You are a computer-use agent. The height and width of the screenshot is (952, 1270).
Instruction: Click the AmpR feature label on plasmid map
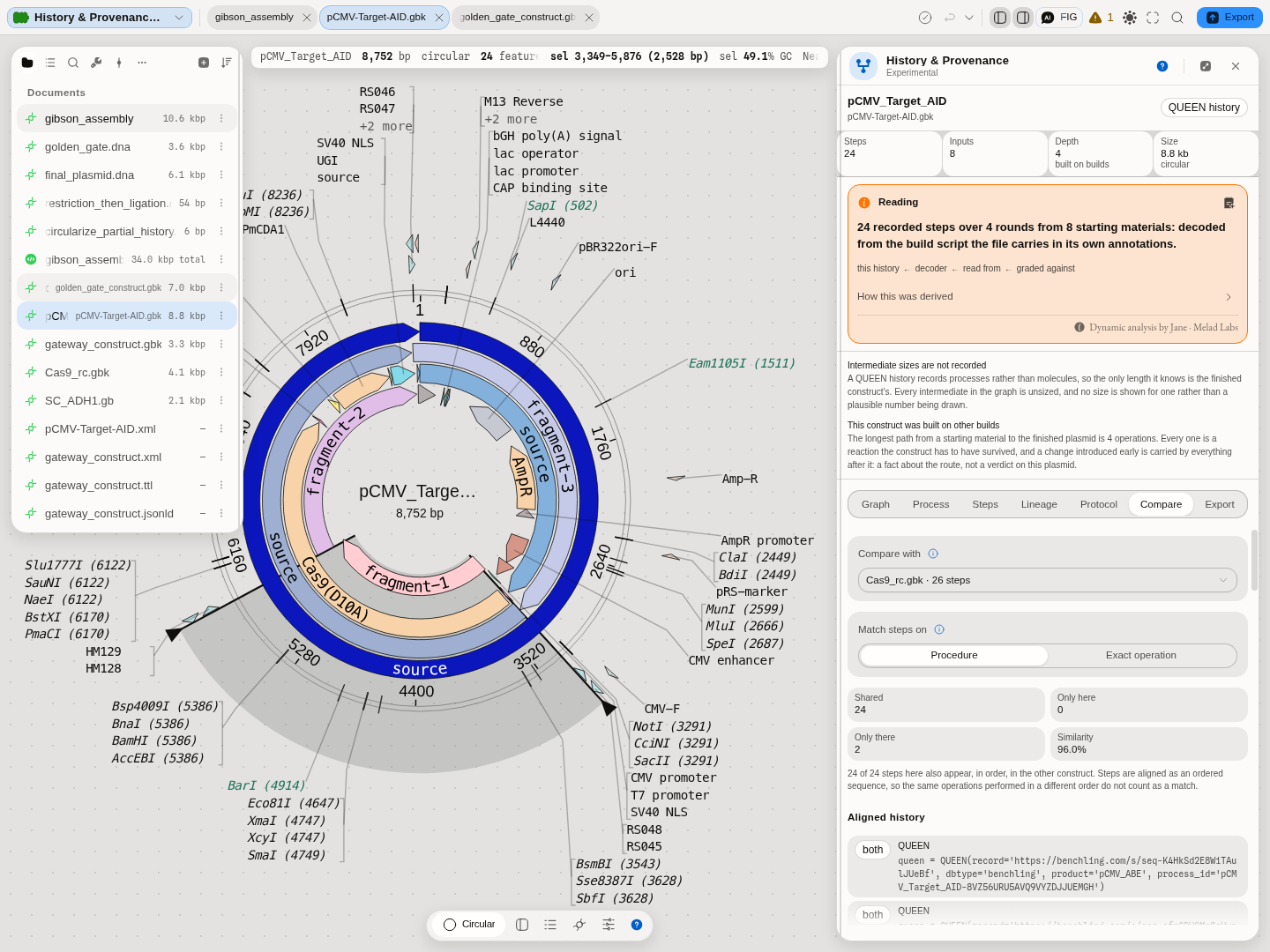pyautogui.click(x=522, y=477)
